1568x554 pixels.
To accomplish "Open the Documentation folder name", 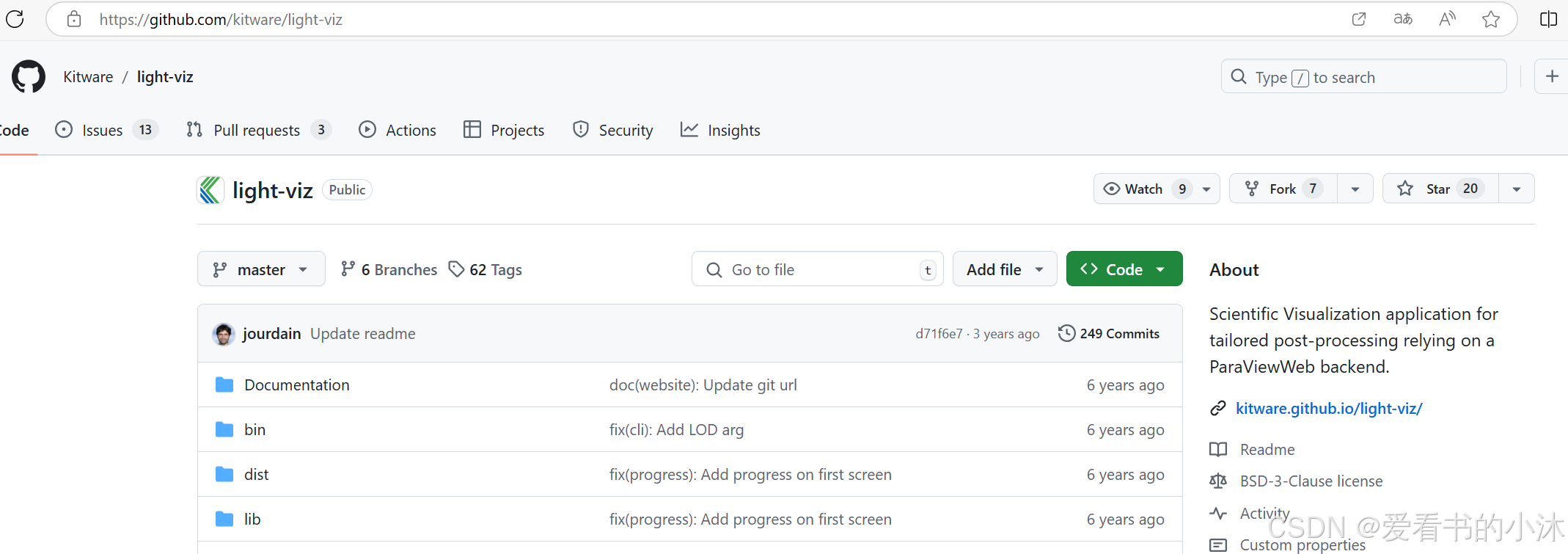I will [297, 384].
